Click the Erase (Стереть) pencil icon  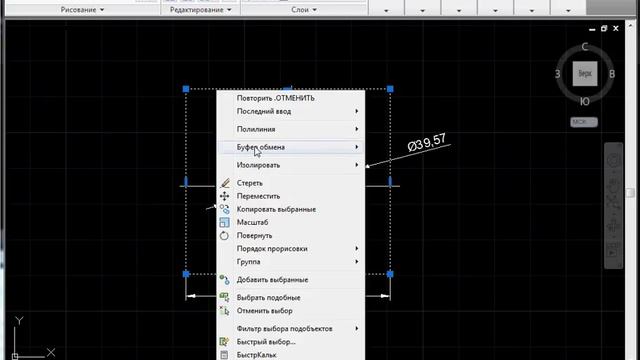point(224,183)
